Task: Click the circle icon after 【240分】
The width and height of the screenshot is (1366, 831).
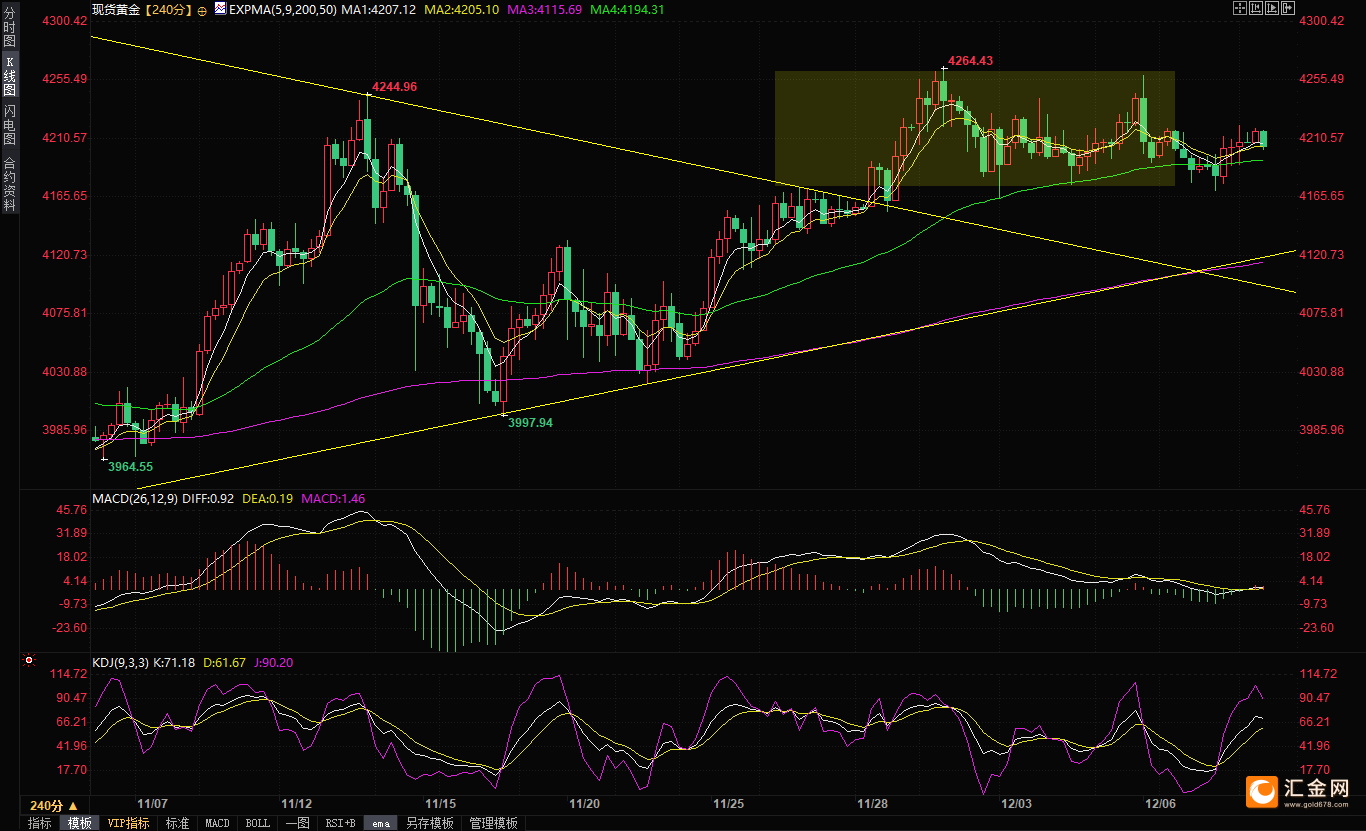Action: pos(202,10)
